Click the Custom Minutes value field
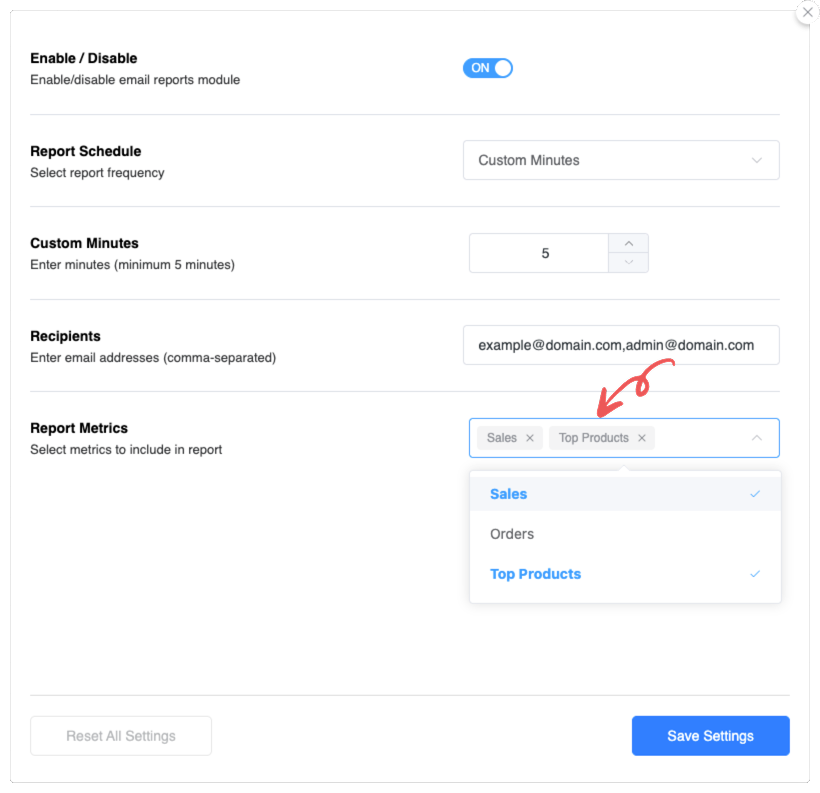820x793 pixels. (x=538, y=253)
